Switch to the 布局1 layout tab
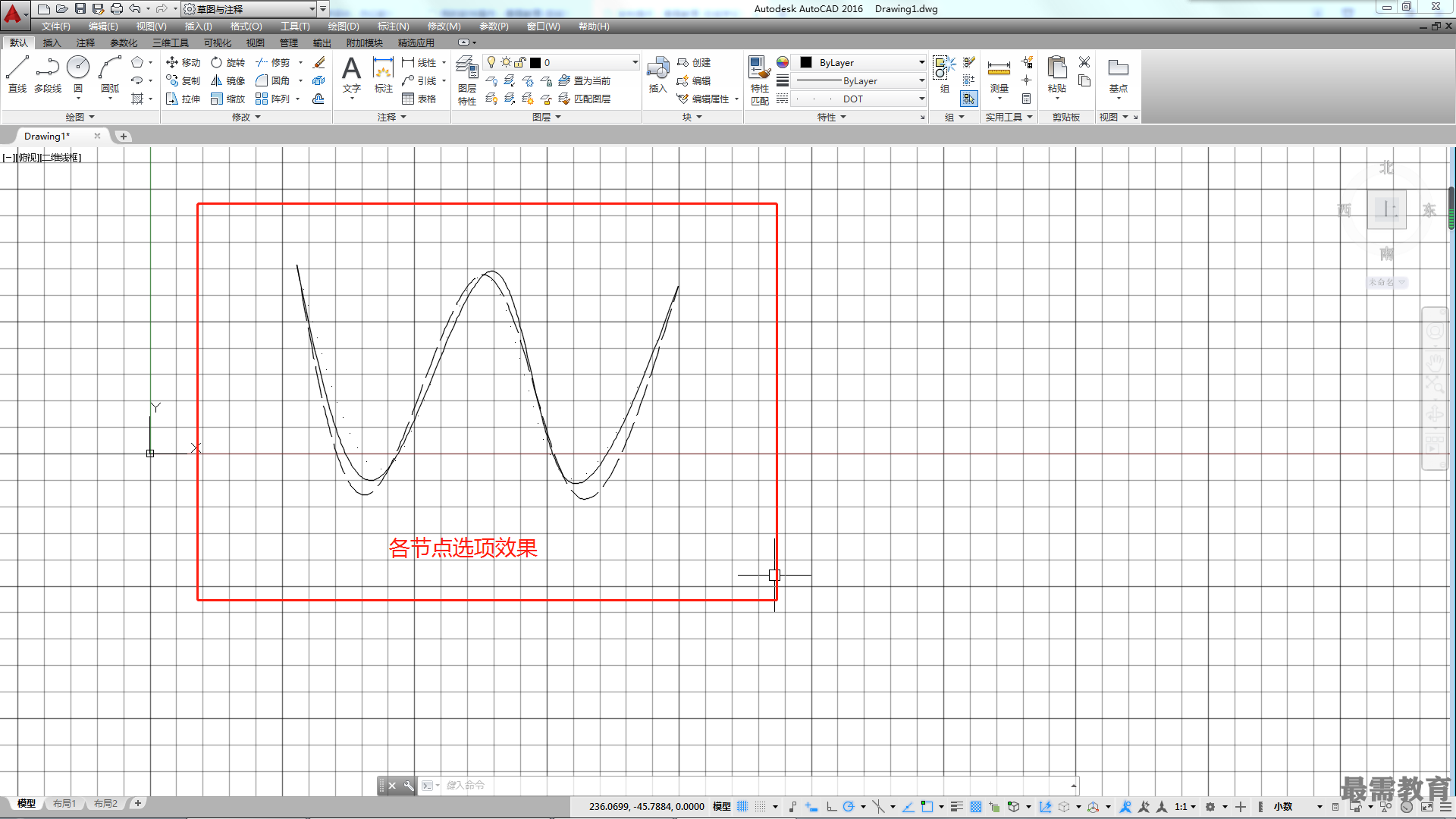Viewport: 1456px width, 819px height. click(x=64, y=803)
